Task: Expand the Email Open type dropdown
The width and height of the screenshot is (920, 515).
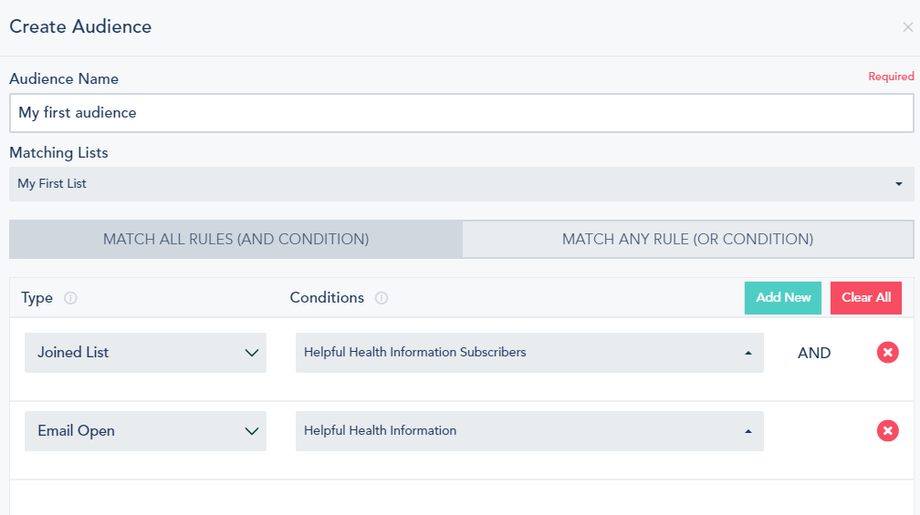Action: [145, 431]
